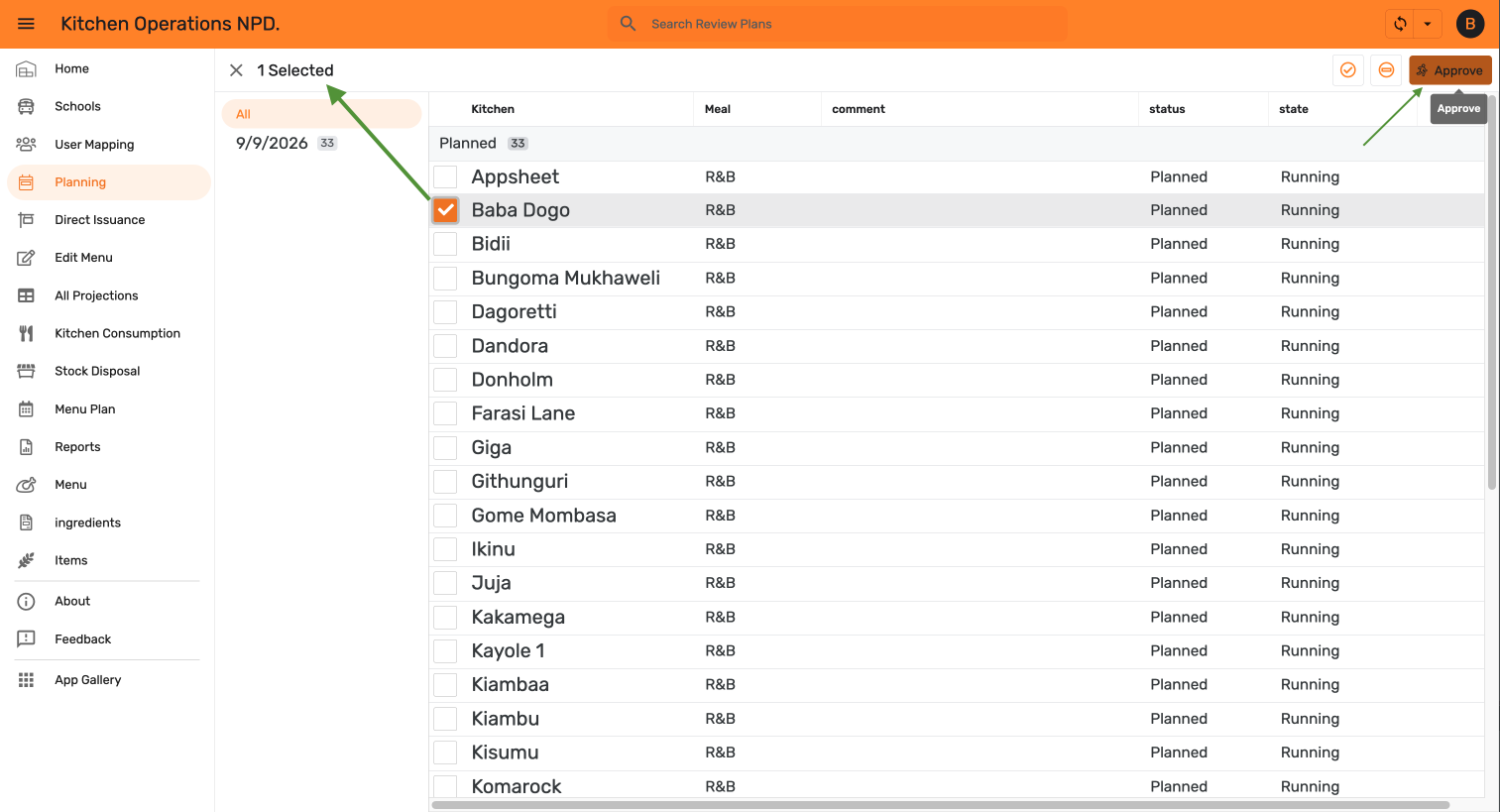Check the Dandora row checkbox
Screen dimensions: 1500x812
coord(445,346)
